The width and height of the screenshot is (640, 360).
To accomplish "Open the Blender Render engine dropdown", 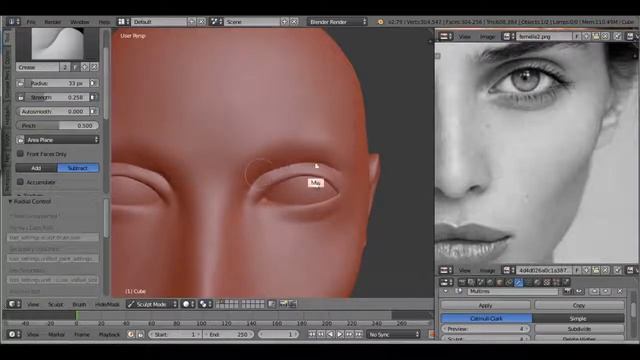I will (337, 22).
